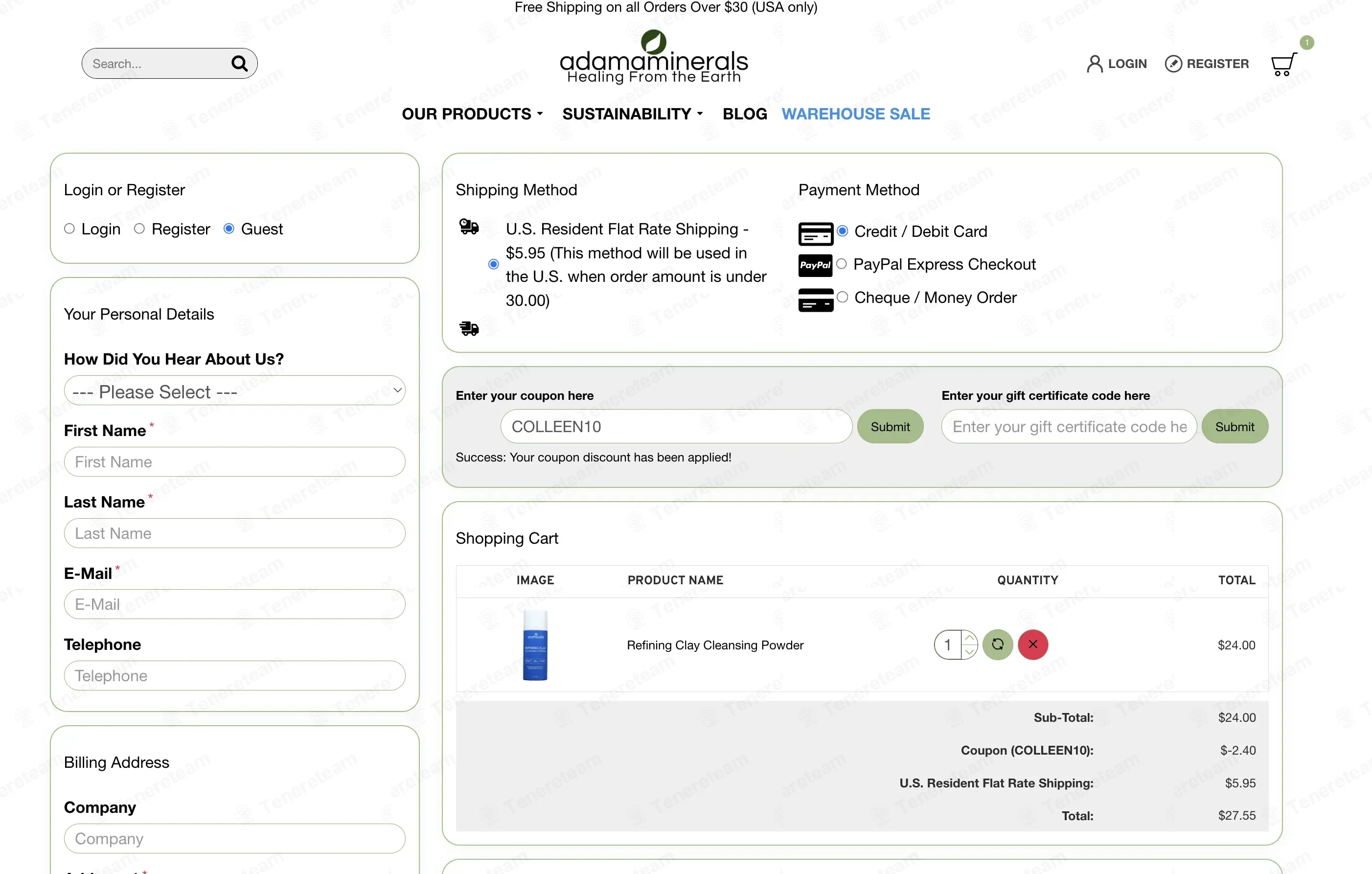Viewport: 1372px width, 874px height.
Task: Click the PayPal logo icon
Action: point(815,265)
